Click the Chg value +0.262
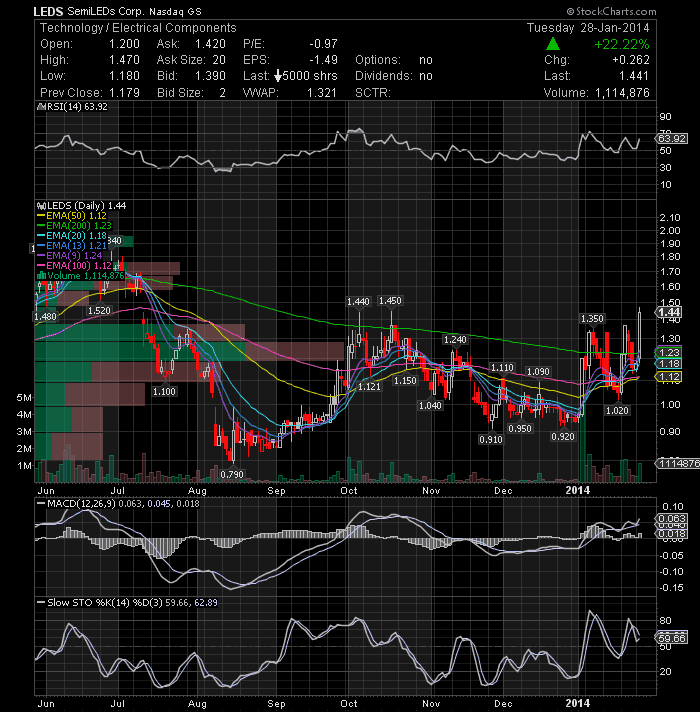This screenshot has height=712, width=700. pyautogui.click(x=631, y=60)
